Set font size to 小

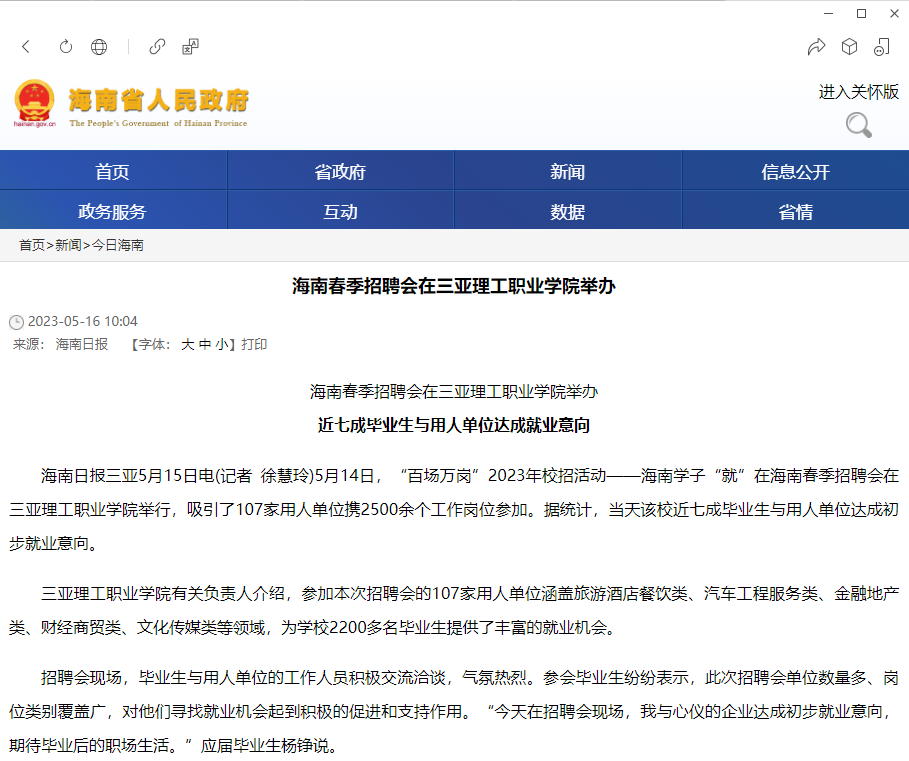click(x=220, y=345)
